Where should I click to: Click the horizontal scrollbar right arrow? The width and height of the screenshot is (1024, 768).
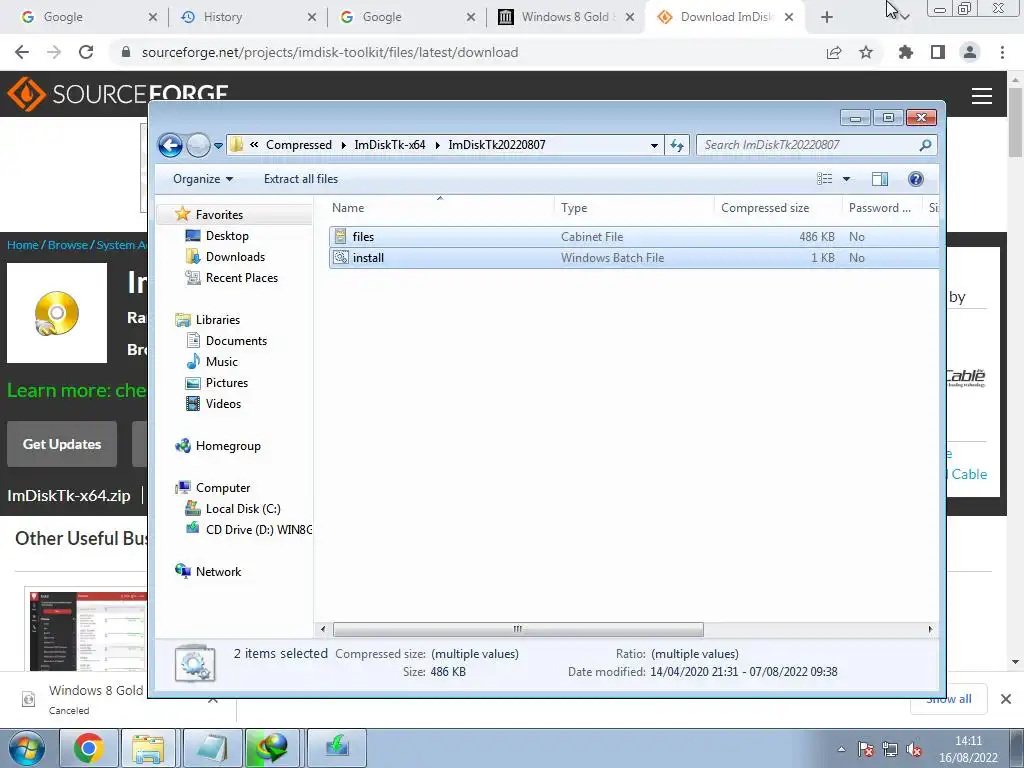tap(930, 630)
